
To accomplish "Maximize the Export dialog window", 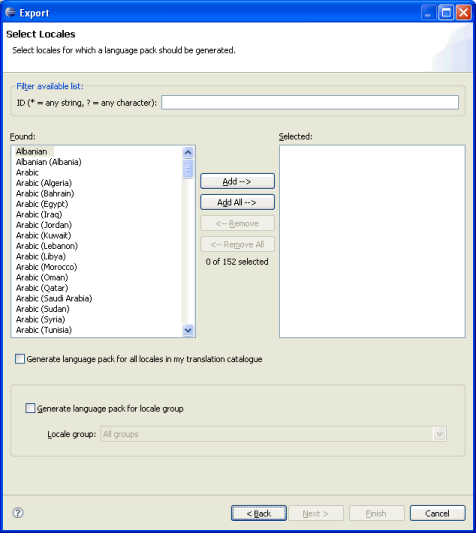I will click(446, 13).
